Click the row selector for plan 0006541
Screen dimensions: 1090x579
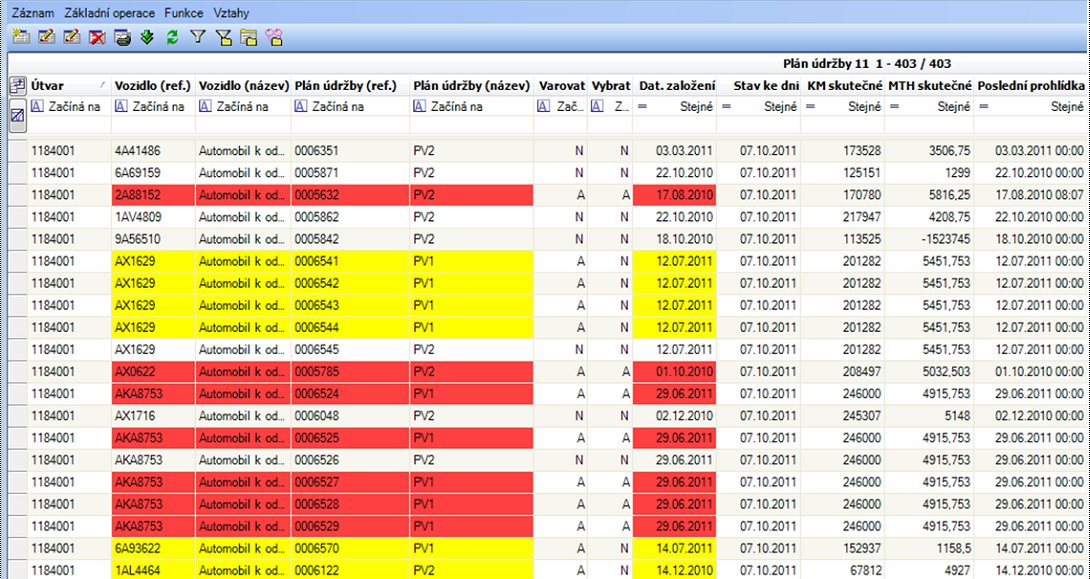pyautogui.click(x=17, y=261)
